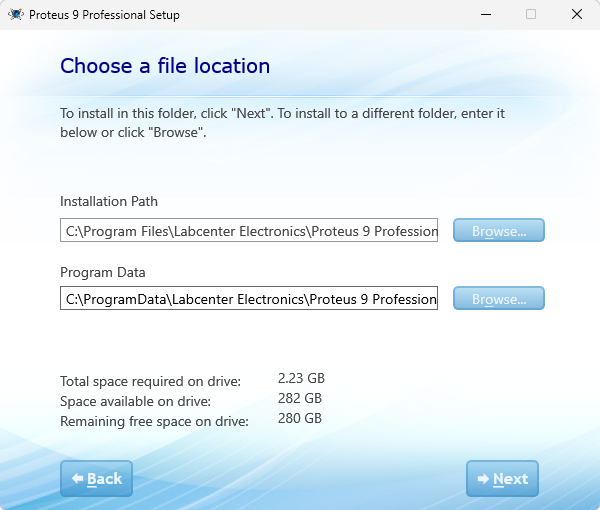
Task: Click the "Installation Path" label
Action: (109, 202)
